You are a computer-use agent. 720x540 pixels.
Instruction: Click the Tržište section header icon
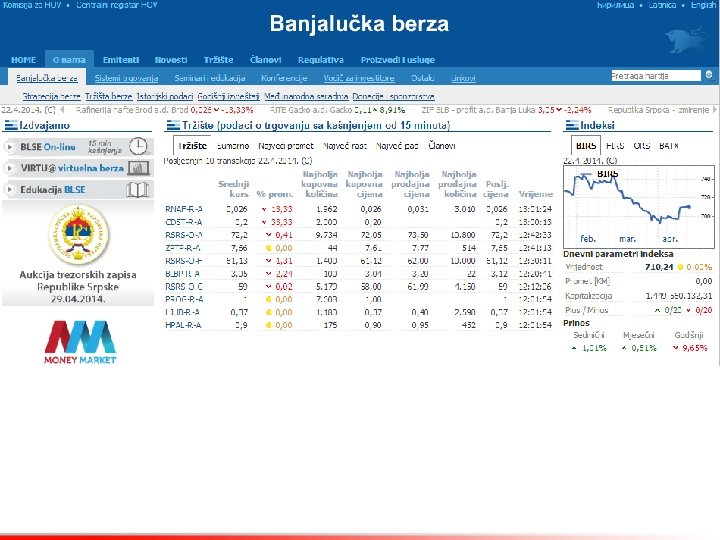(173, 125)
